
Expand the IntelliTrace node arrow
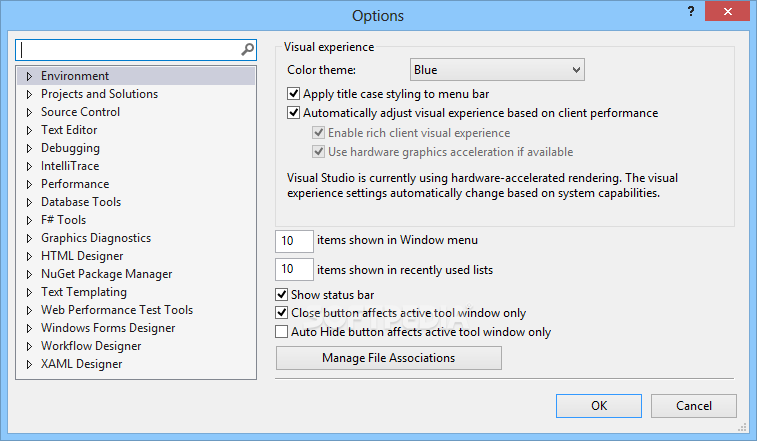pyautogui.click(x=29, y=166)
